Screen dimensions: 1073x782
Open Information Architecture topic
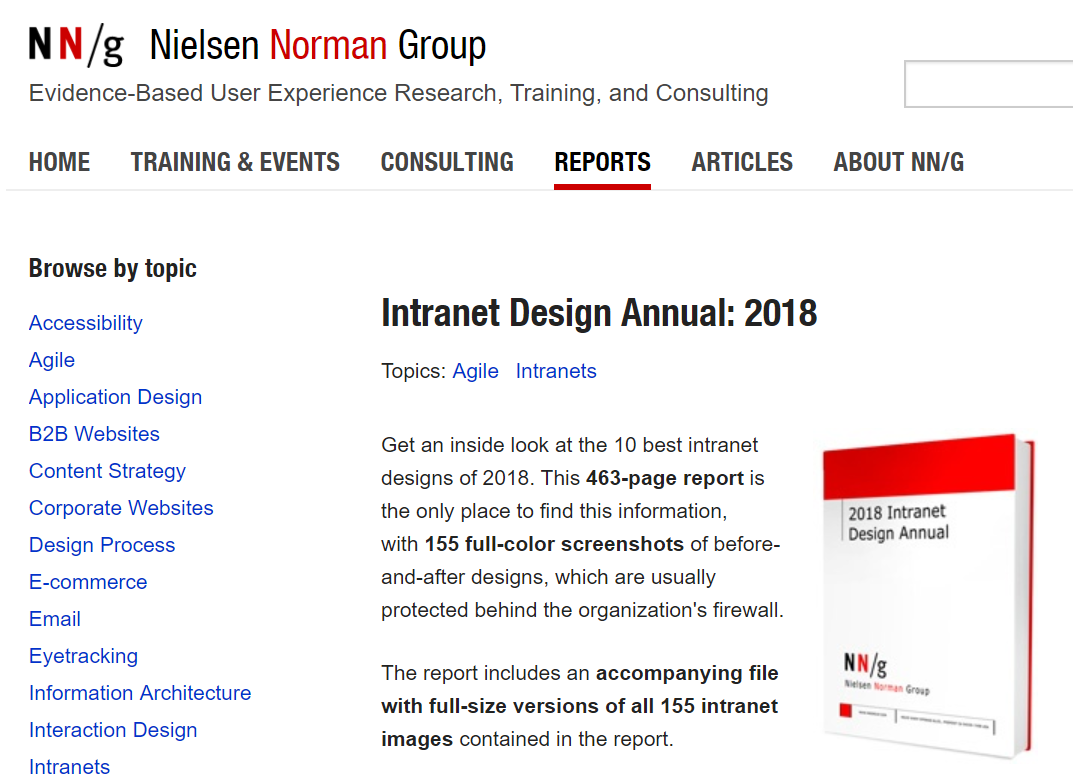pyautogui.click(x=140, y=692)
